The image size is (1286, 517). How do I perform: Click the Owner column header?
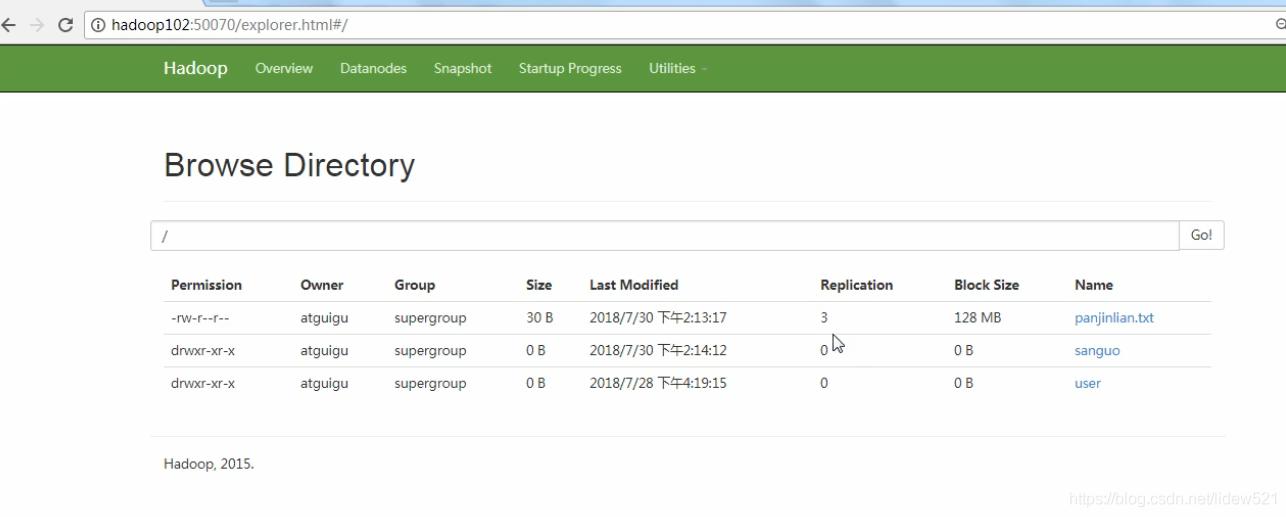(322, 285)
